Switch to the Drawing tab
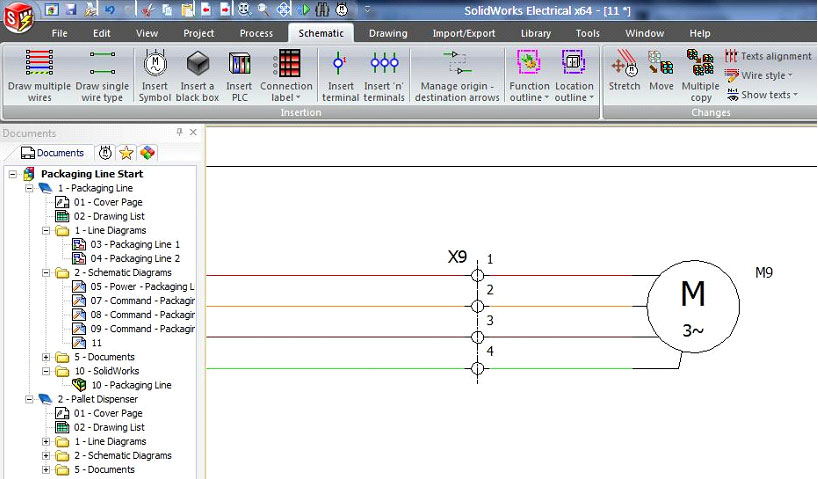The height and width of the screenshot is (479, 818). (388, 33)
